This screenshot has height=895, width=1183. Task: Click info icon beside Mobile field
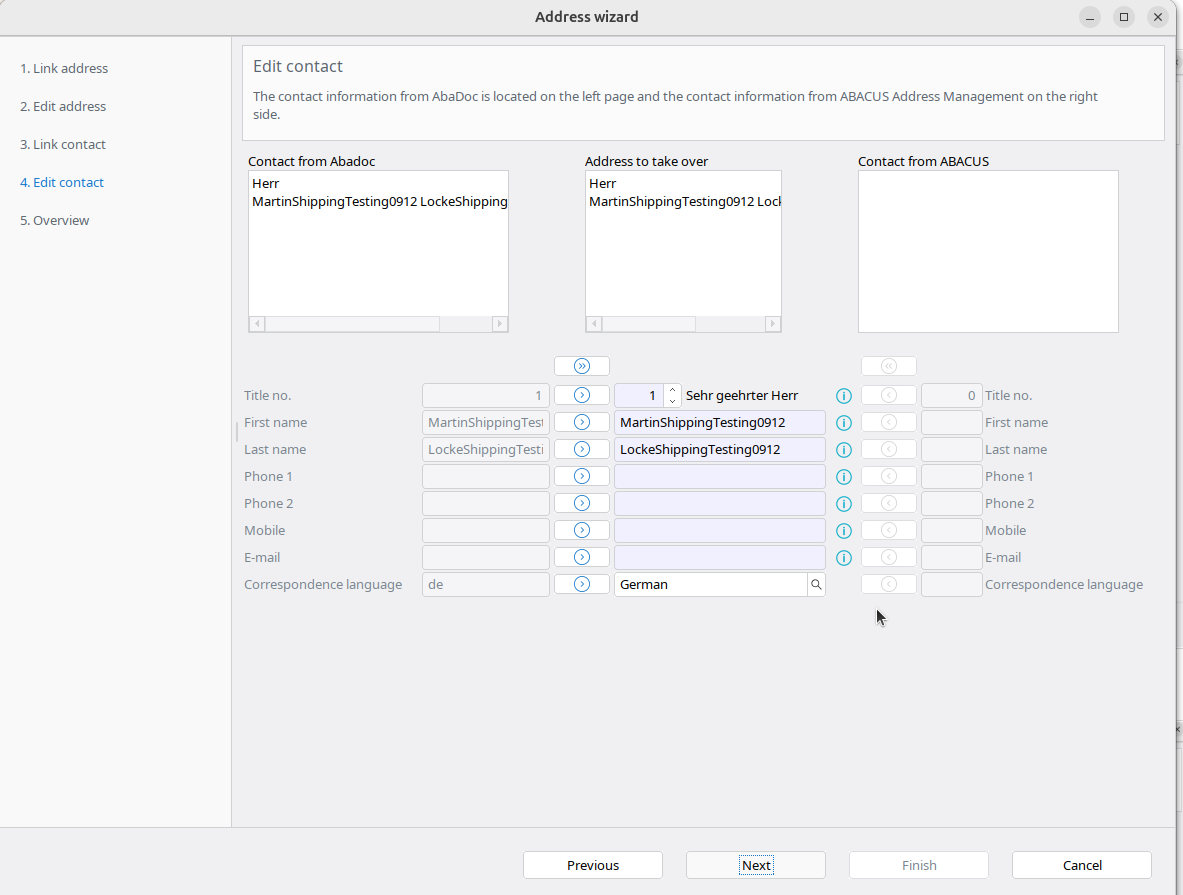pos(843,531)
